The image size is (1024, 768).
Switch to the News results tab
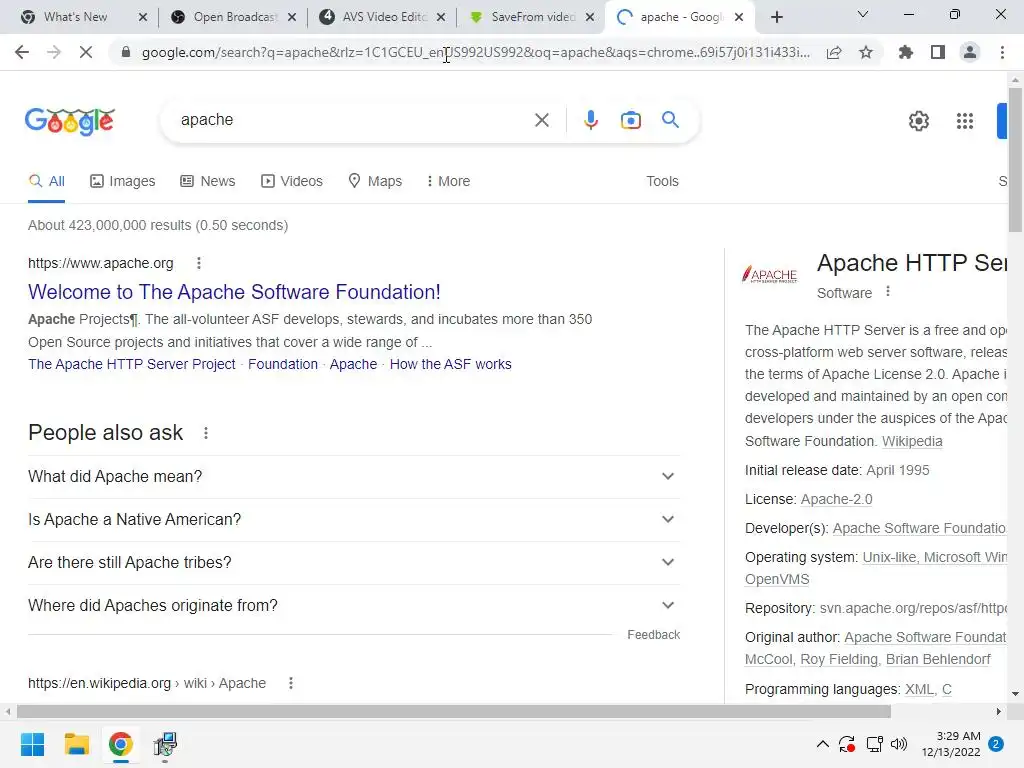tap(208, 181)
